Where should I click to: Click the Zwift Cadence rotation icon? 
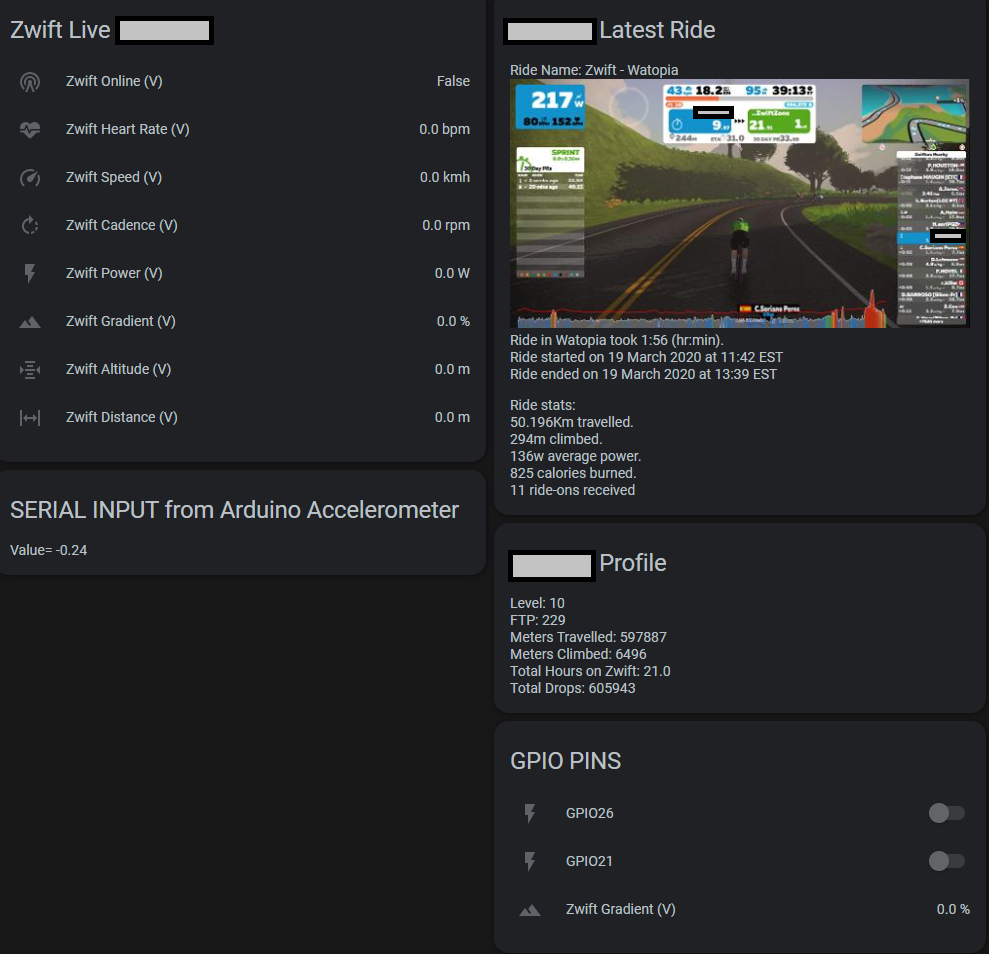tap(30, 225)
